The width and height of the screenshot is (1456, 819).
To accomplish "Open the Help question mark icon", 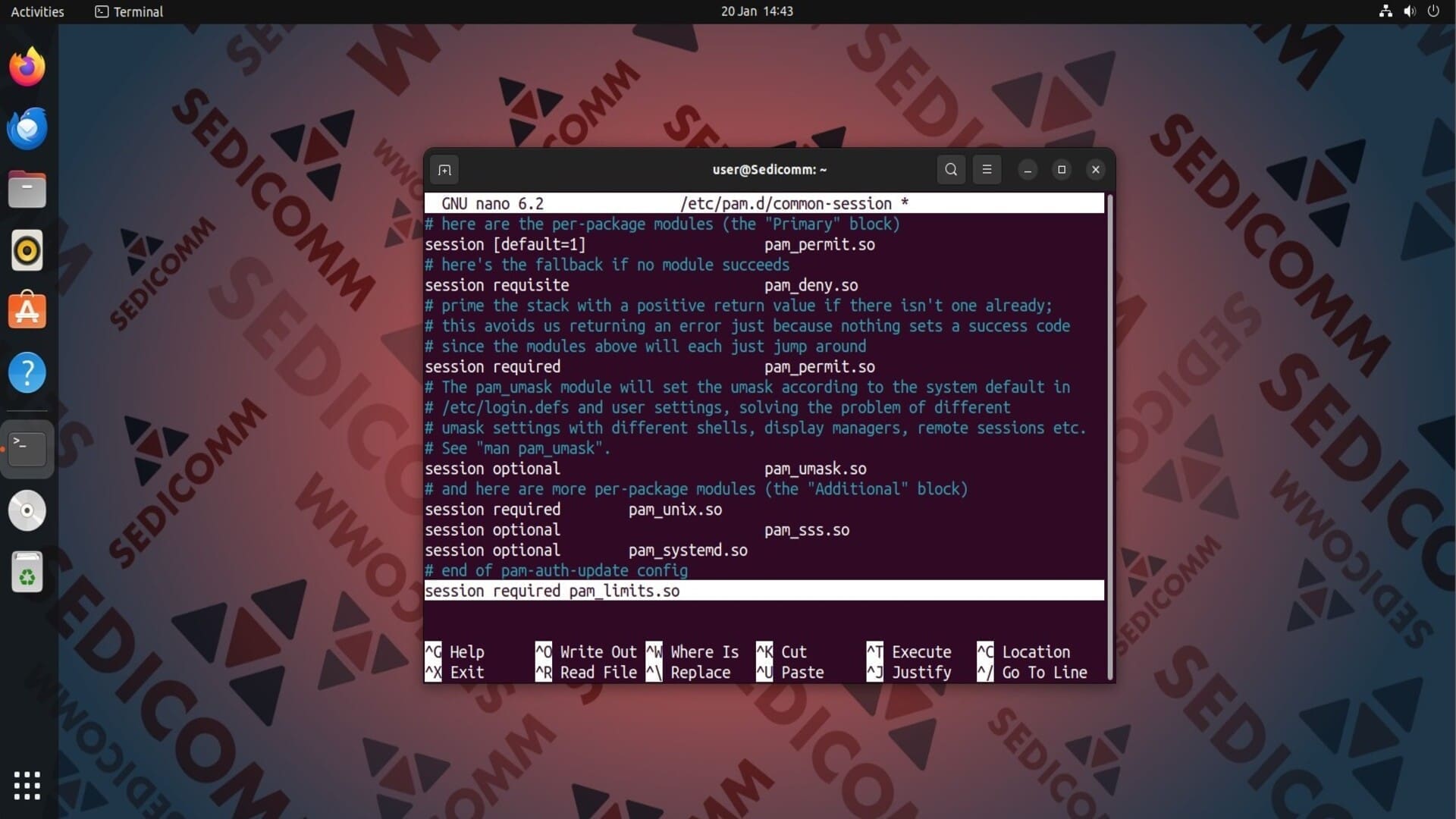I will coord(27,372).
